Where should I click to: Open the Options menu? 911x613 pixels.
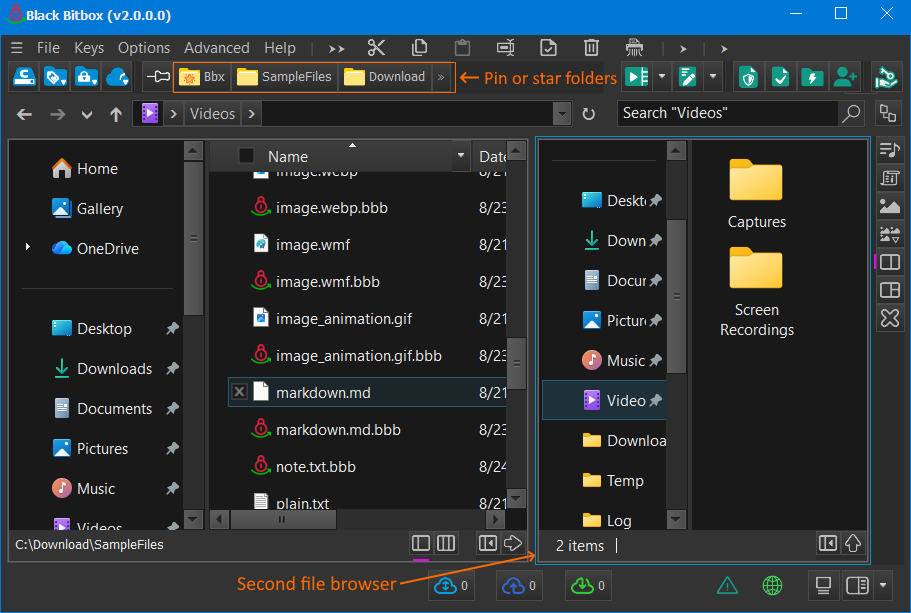pyautogui.click(x=144, y=48)
